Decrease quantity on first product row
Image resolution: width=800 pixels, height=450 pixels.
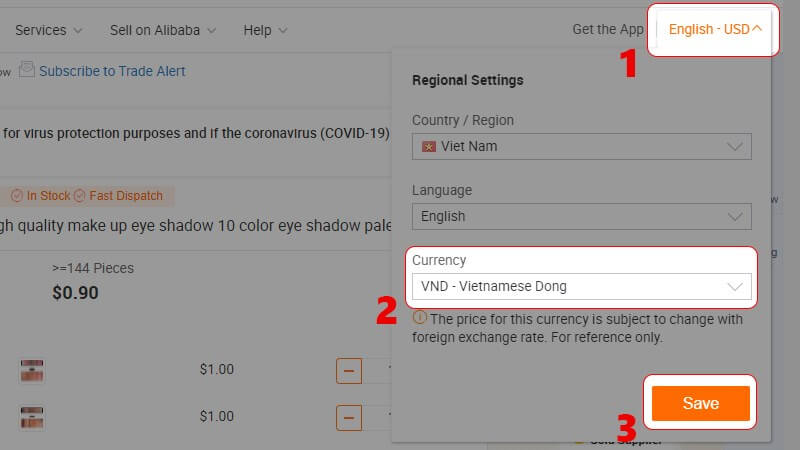[x=349, y=371]
